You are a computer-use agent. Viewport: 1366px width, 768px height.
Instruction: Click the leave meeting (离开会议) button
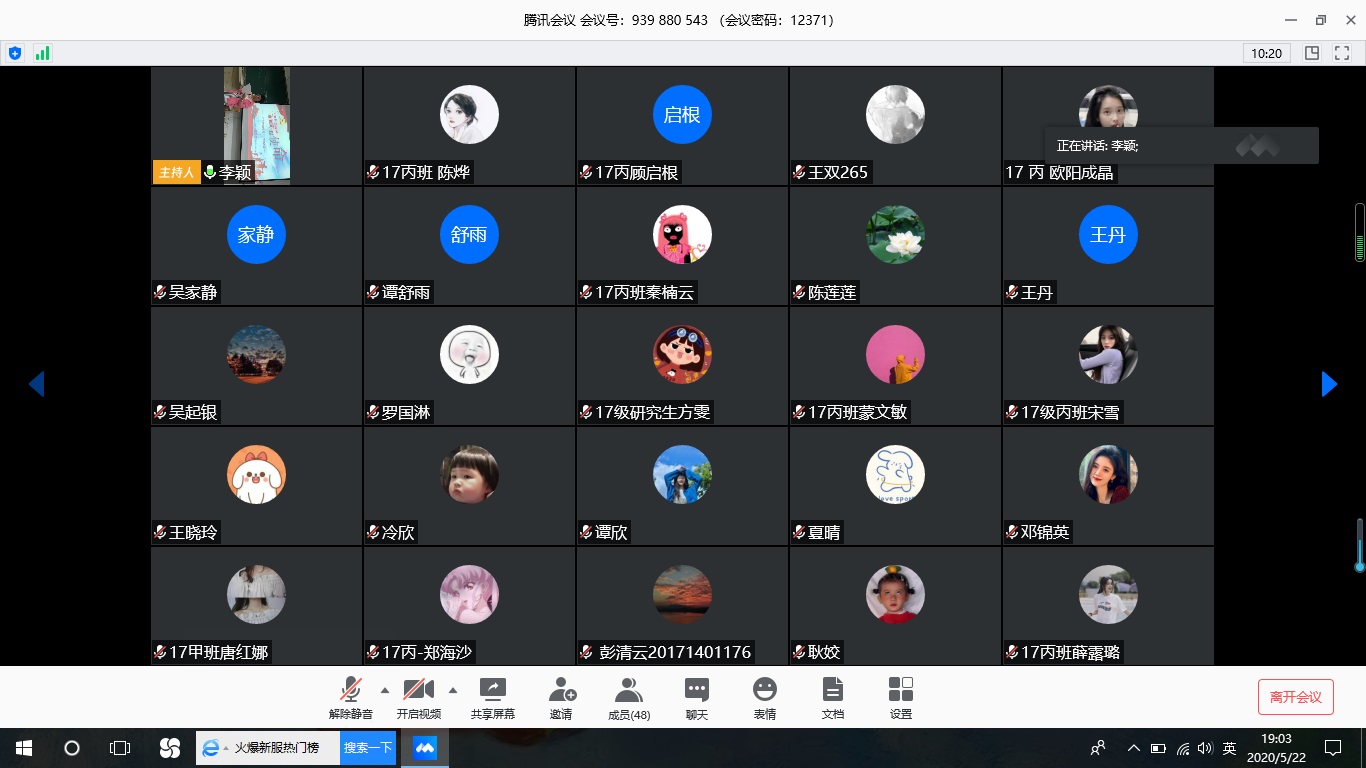[1295, 697]
